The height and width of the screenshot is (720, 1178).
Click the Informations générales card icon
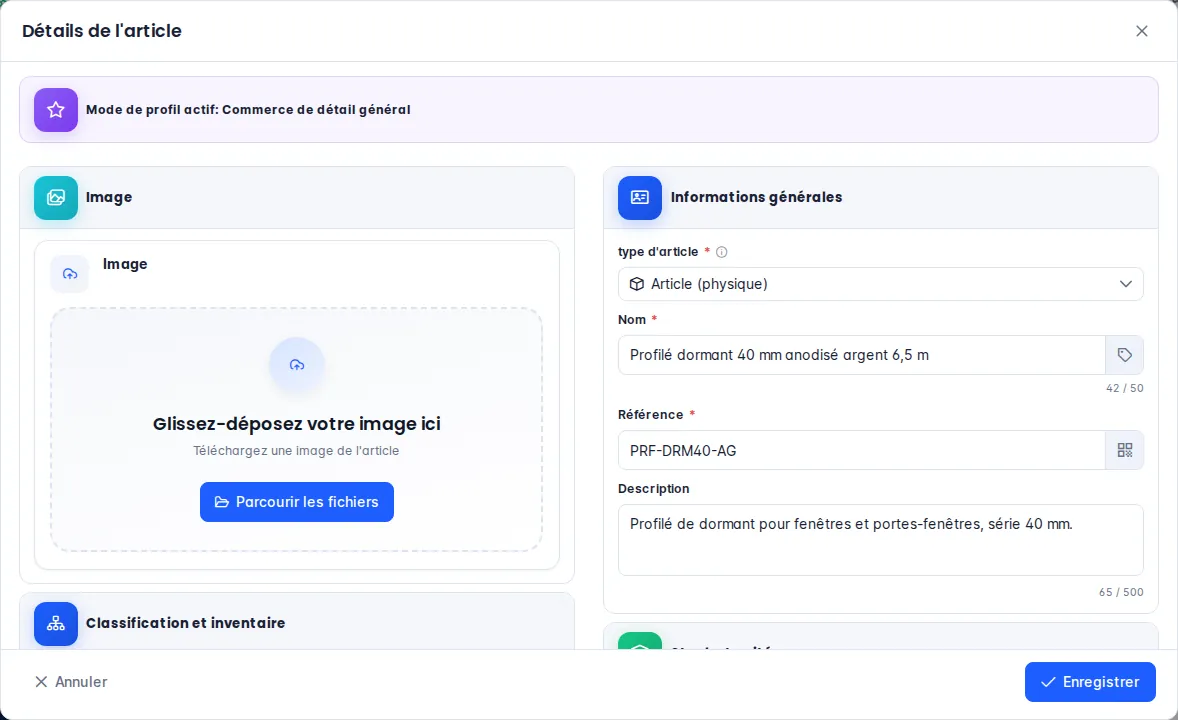point(640,198)
